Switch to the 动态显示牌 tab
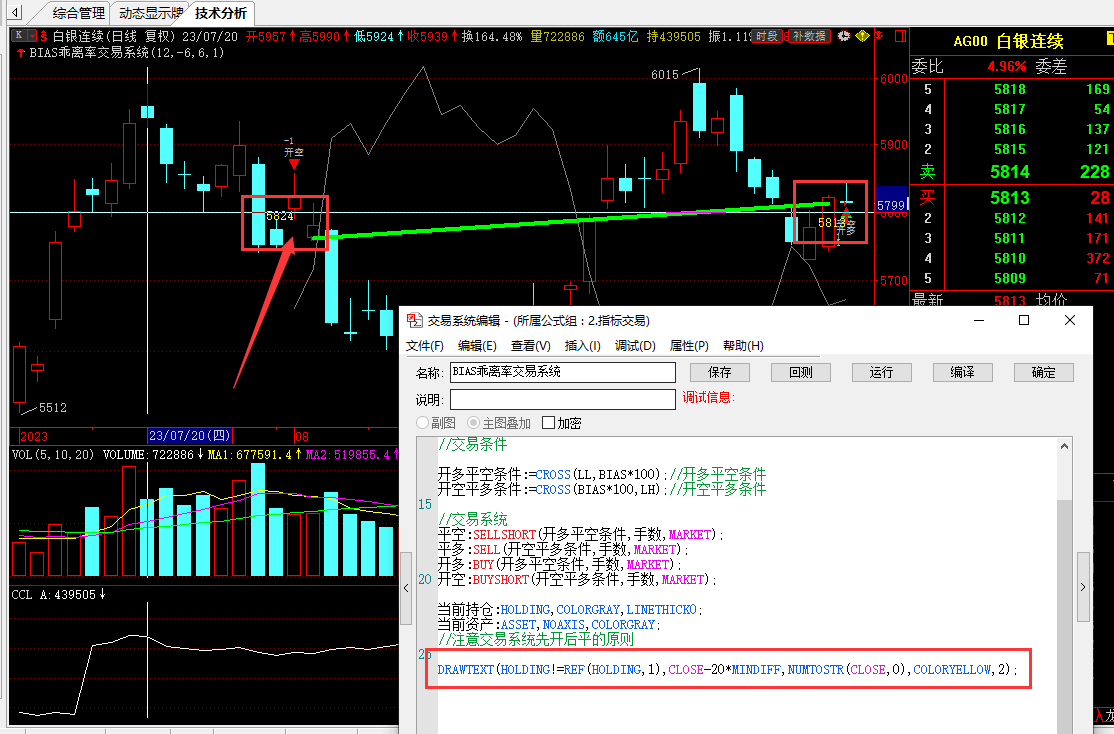This screenshot has width=1114, height=734. point(151,13)
